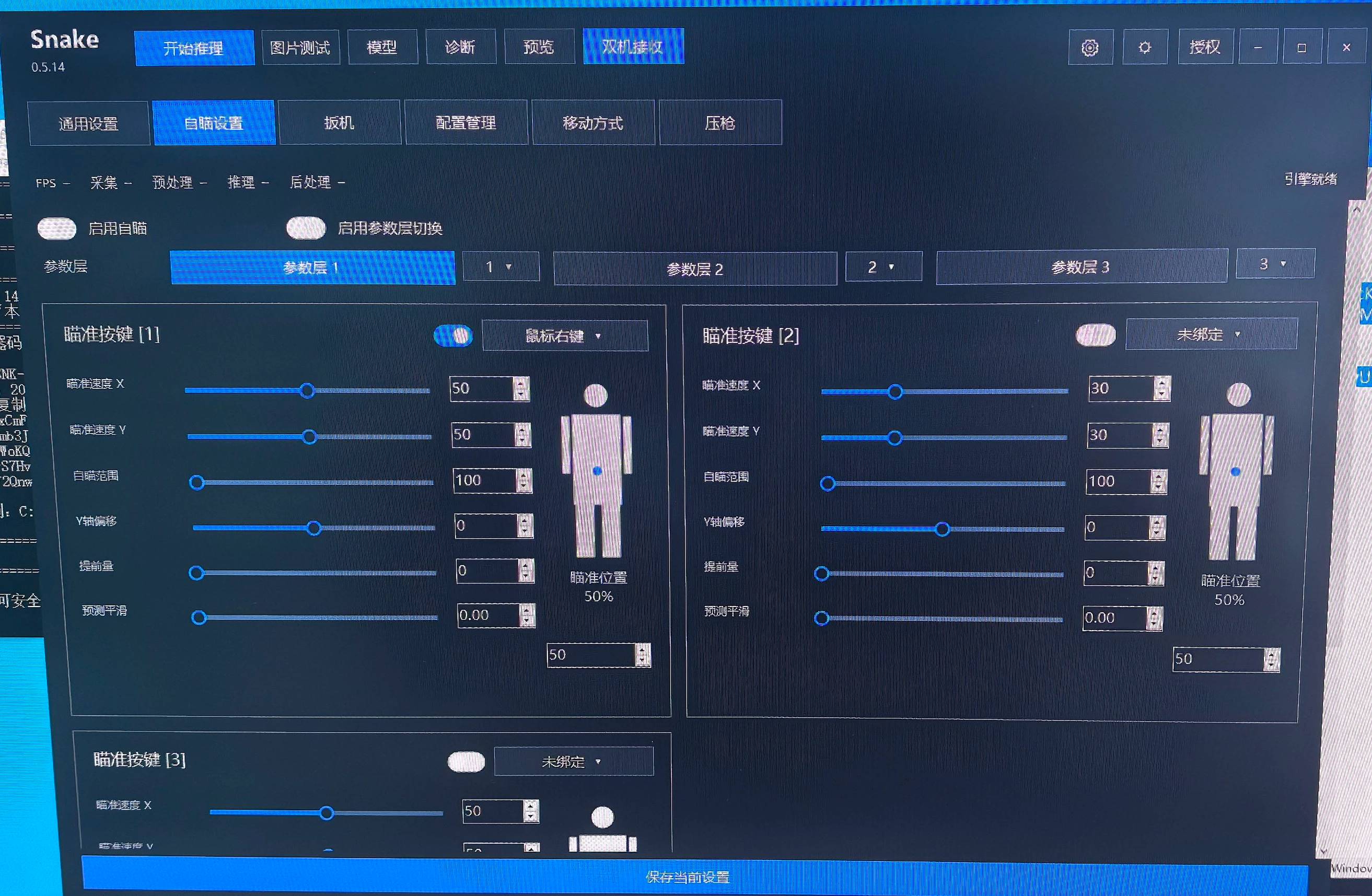Screen dimensions: 1372x896
Task: Click the 开始推理 button
Action: pos(194,48)
